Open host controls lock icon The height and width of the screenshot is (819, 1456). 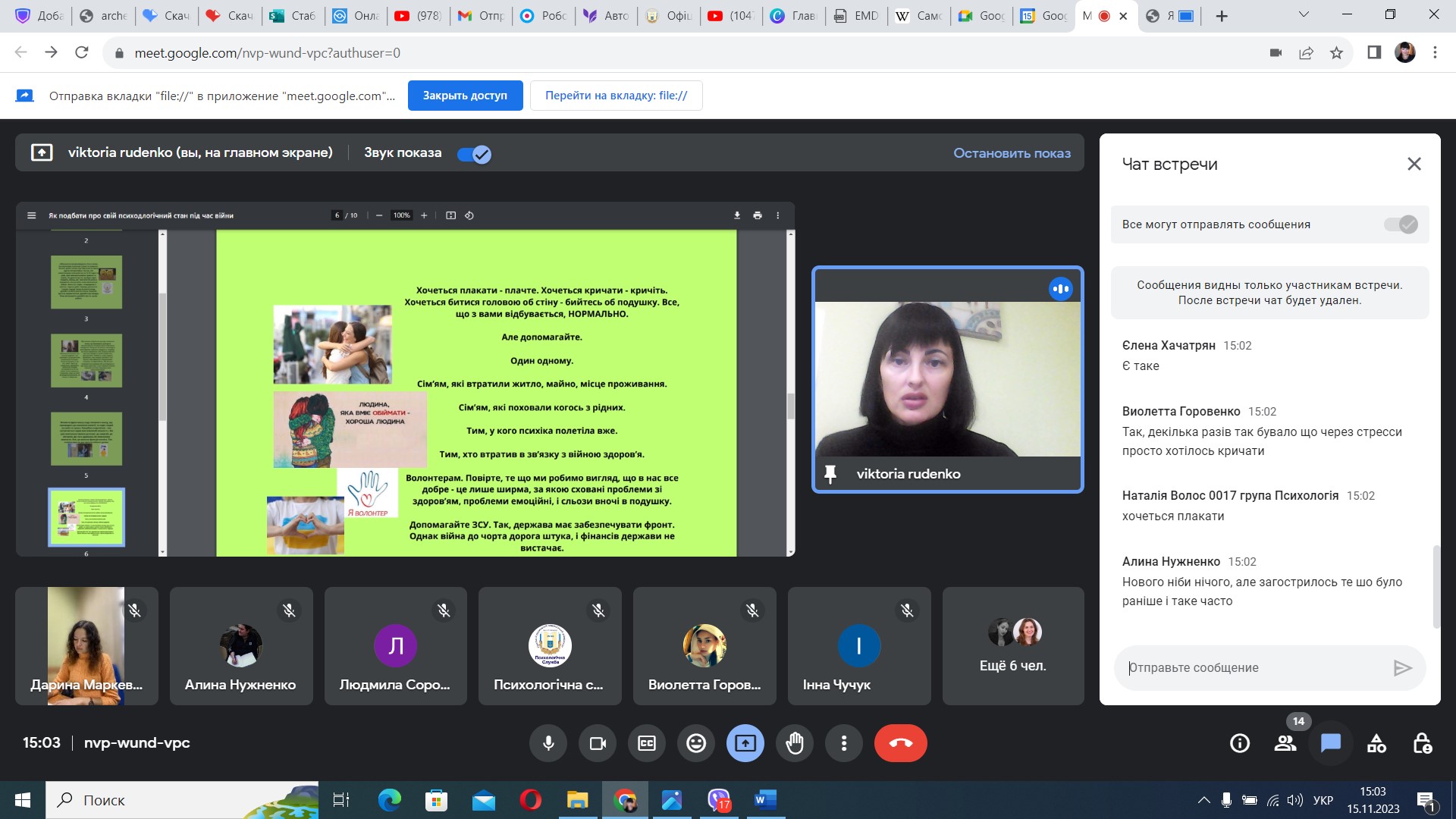tap(1422, 743)
